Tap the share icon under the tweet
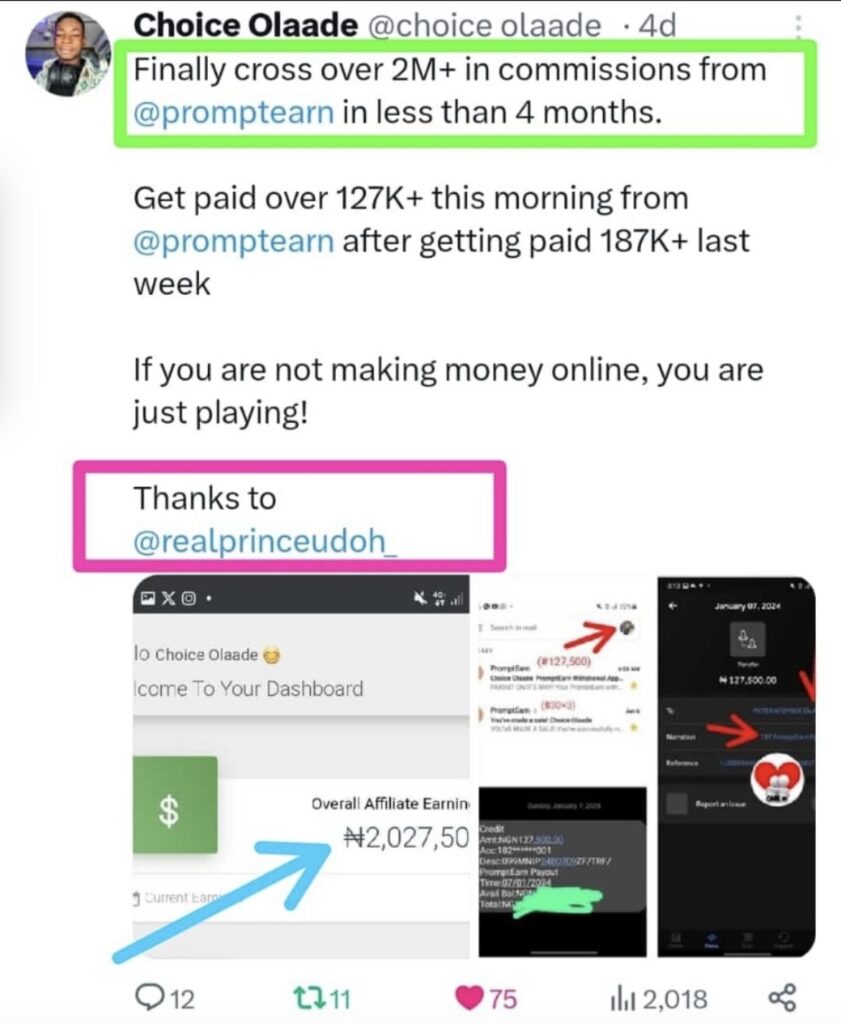The width and height of the screenshot is (841, 1024). tap(782, 997)
